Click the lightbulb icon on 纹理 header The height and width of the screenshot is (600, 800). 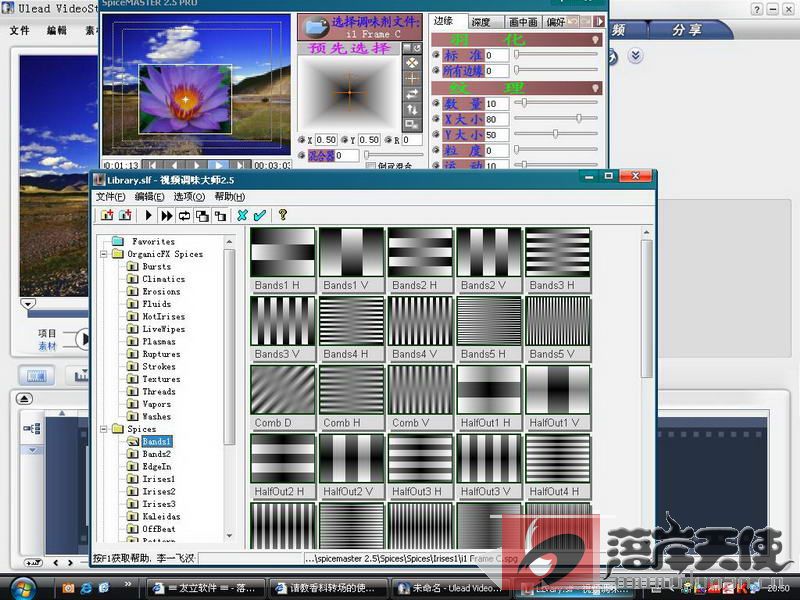click(x=595, y=88)
